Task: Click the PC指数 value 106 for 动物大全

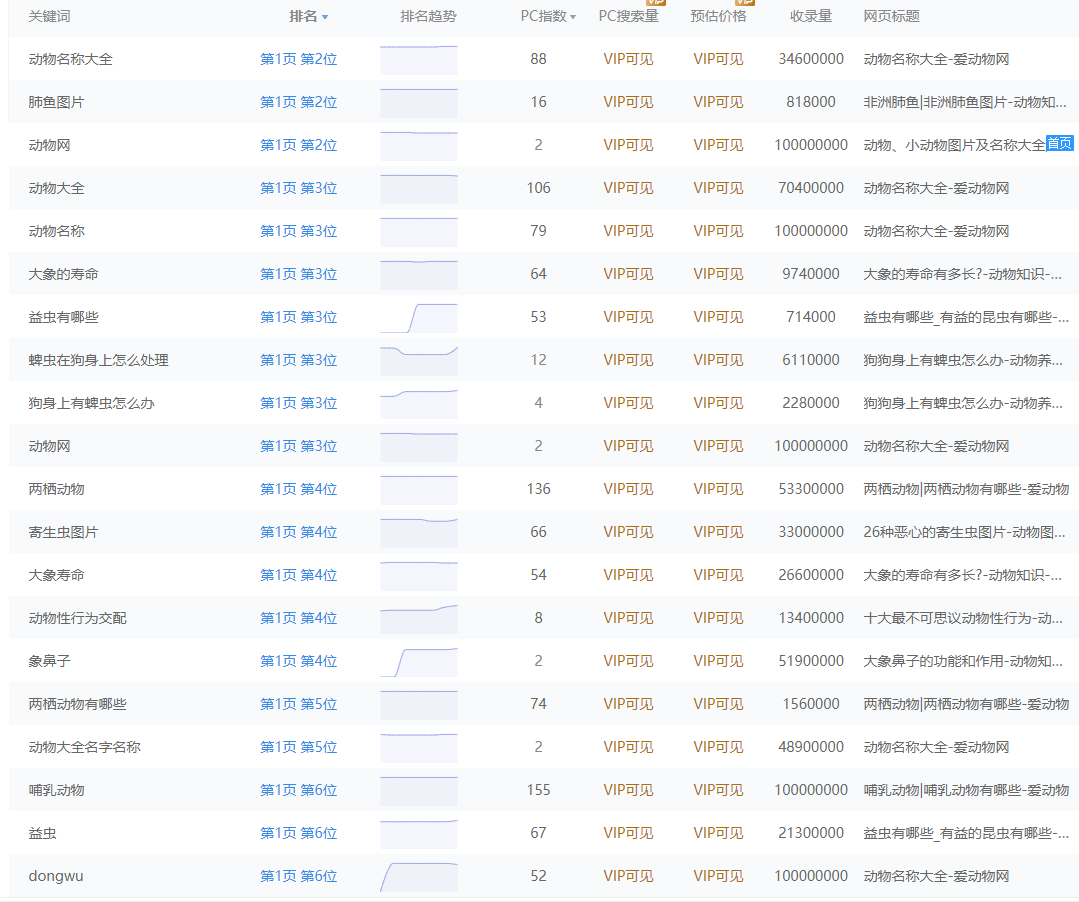Action: tap(538, 189)
